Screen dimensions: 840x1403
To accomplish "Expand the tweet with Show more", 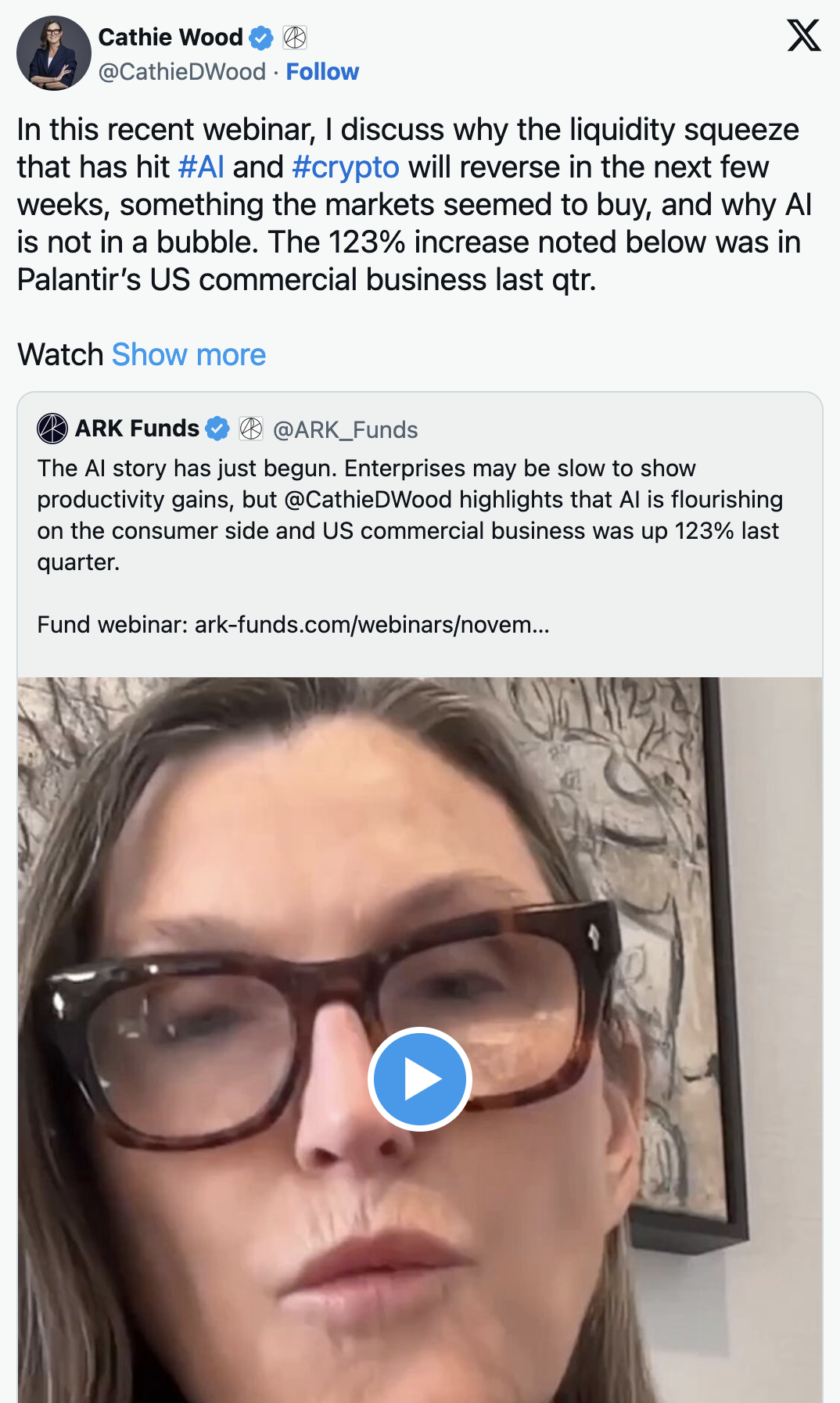I will pos(188,355).
